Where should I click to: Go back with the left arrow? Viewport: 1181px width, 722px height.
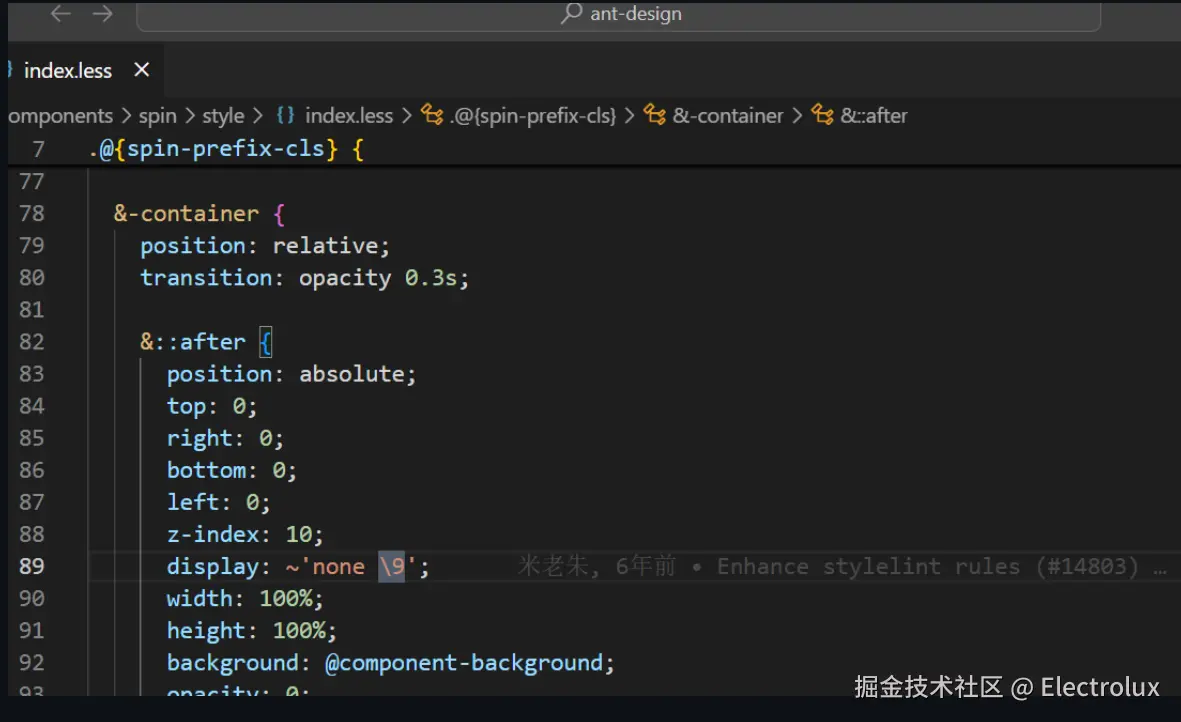click(x=60, y=14)
